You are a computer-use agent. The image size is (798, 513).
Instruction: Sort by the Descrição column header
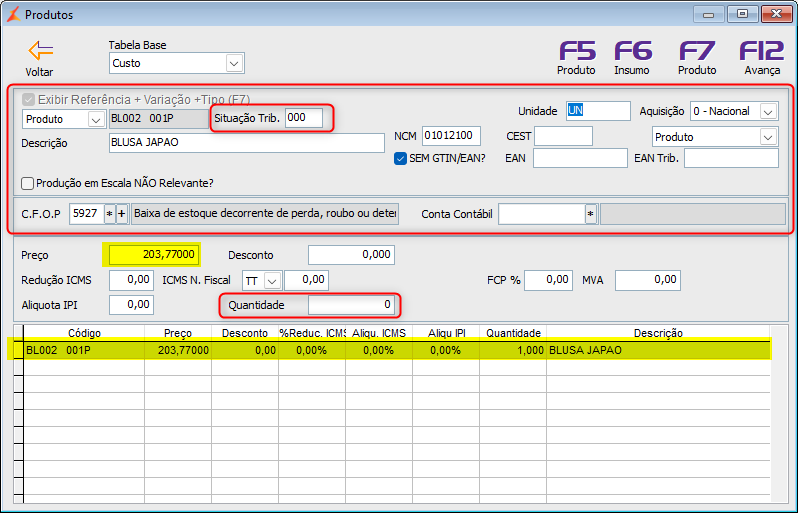658,333
